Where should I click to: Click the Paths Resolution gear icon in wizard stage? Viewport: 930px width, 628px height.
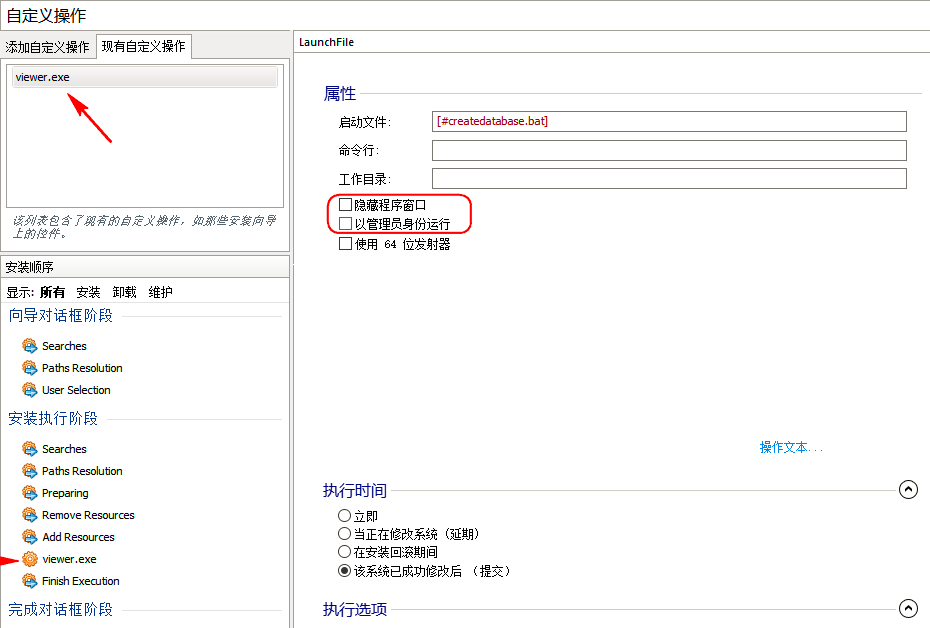point(29,368)
